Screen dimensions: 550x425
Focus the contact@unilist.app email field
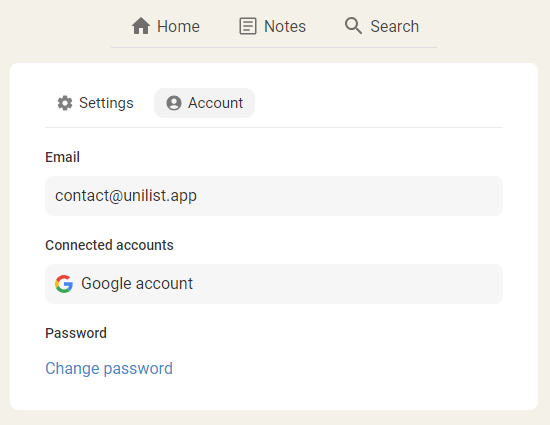tap(274, 196)
